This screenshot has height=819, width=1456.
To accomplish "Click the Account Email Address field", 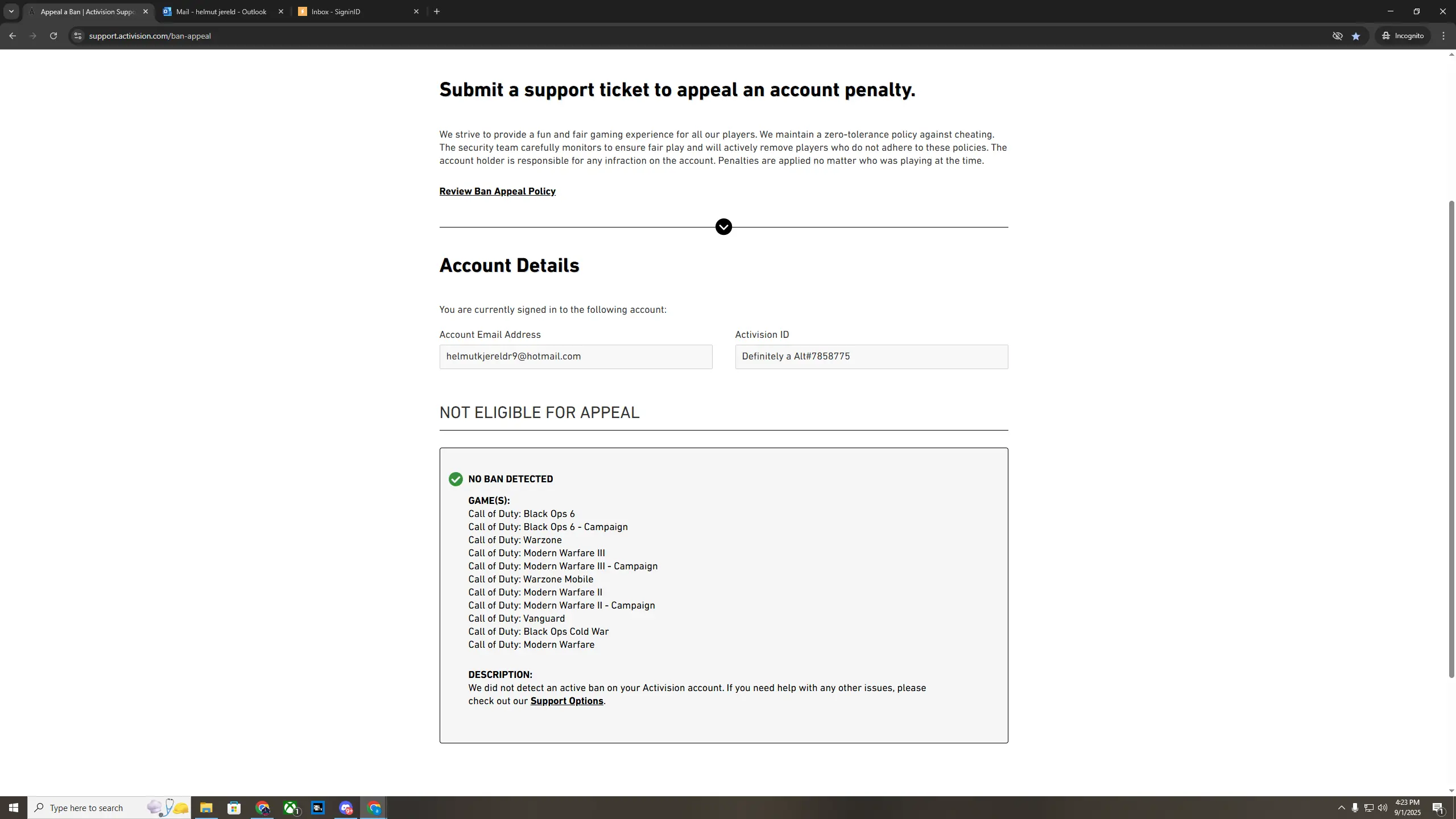I will coord(576,357).
